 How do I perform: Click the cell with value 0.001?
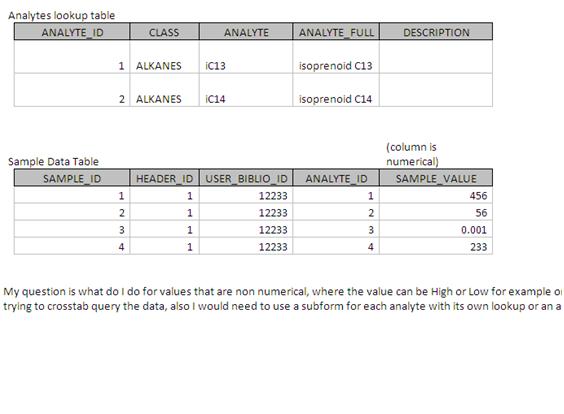pyautogui.click(x=436, y=229)
